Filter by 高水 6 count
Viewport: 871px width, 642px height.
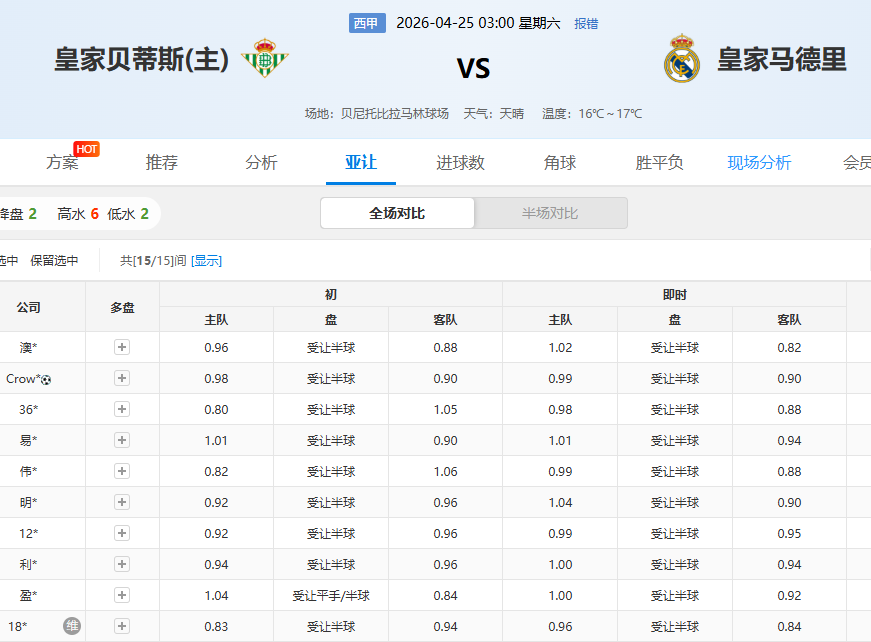click(x=78, y=214)
